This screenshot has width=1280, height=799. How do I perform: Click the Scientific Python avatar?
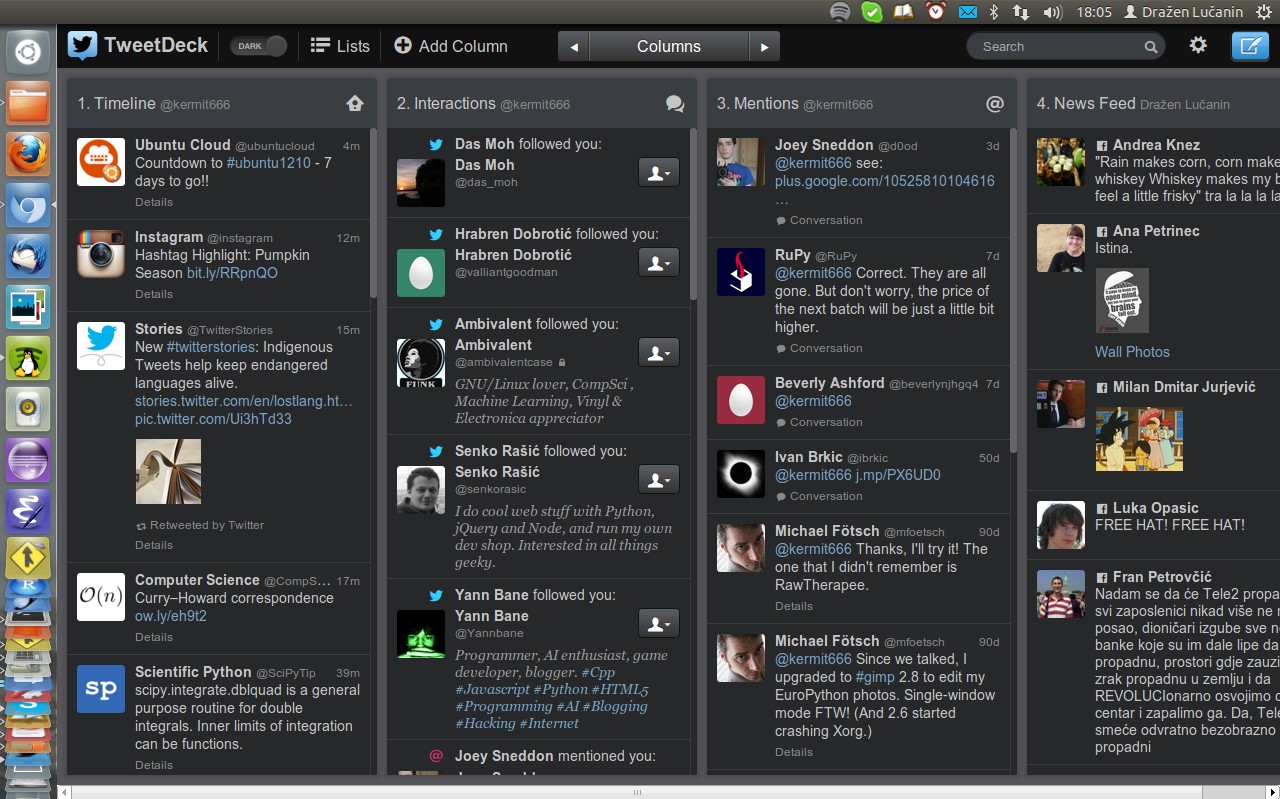tap(101, 689)
